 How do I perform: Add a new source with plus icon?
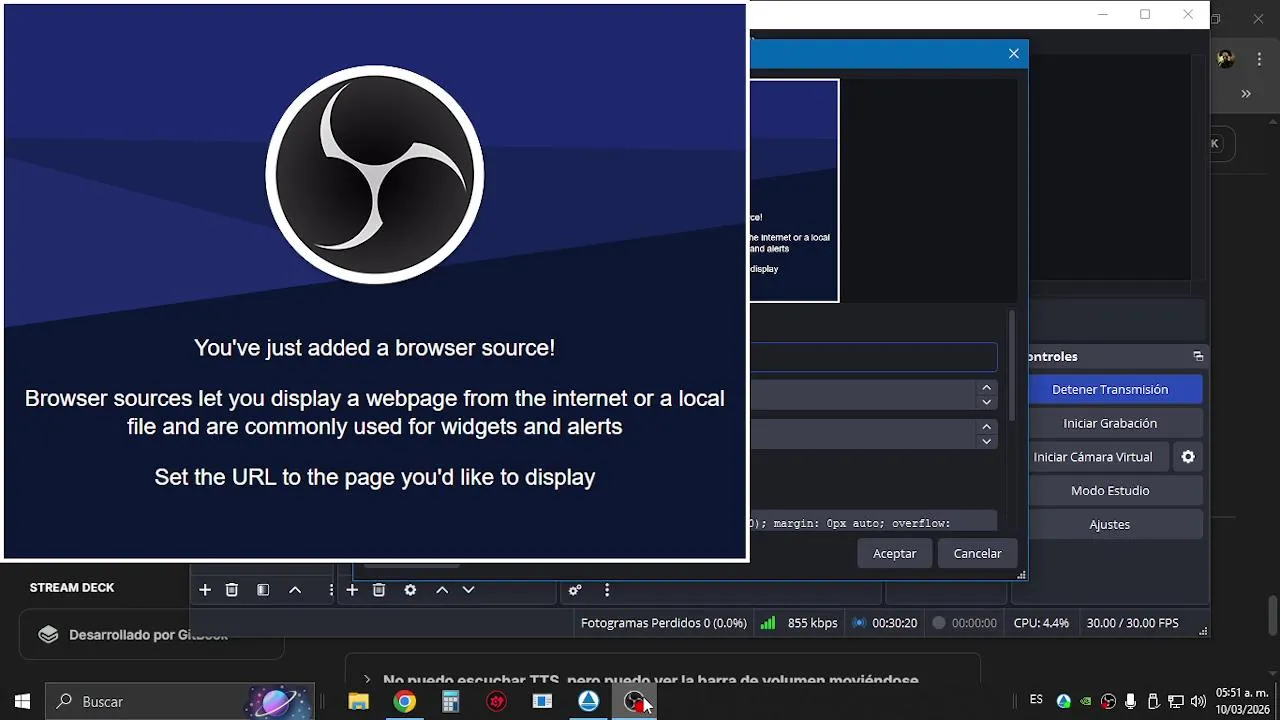[352, 590]
